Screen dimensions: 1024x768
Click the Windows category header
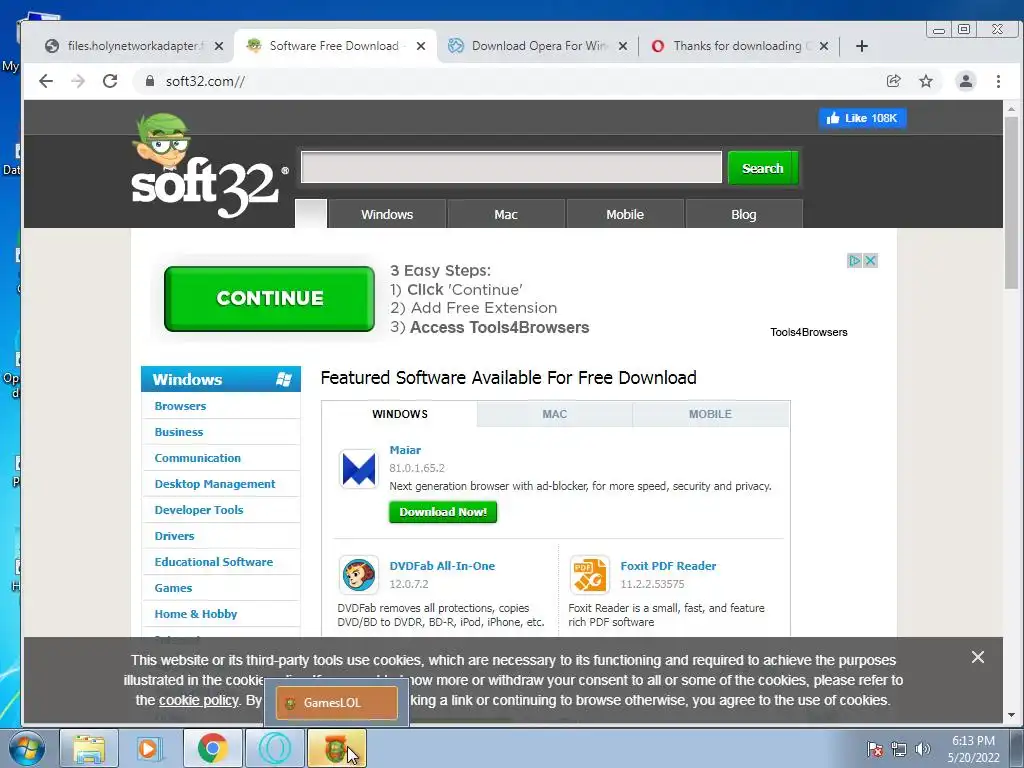[221, 379]
